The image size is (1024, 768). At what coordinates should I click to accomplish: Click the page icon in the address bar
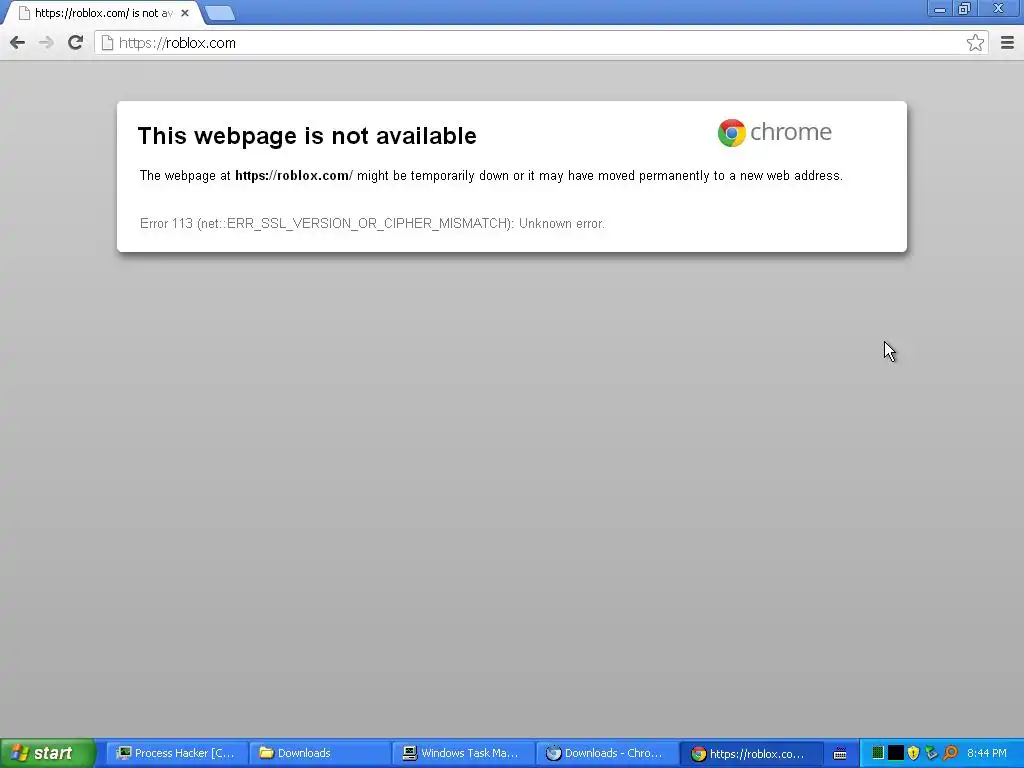(x=107, y=43)
